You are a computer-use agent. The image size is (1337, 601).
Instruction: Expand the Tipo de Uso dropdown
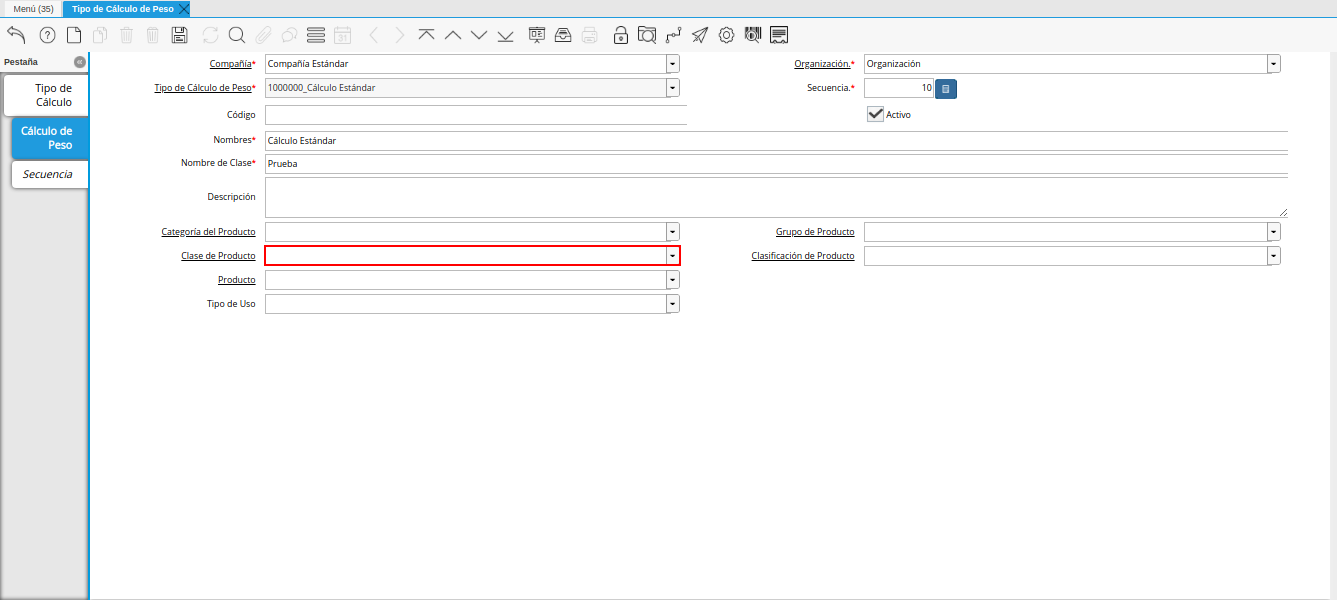(673, 304)
